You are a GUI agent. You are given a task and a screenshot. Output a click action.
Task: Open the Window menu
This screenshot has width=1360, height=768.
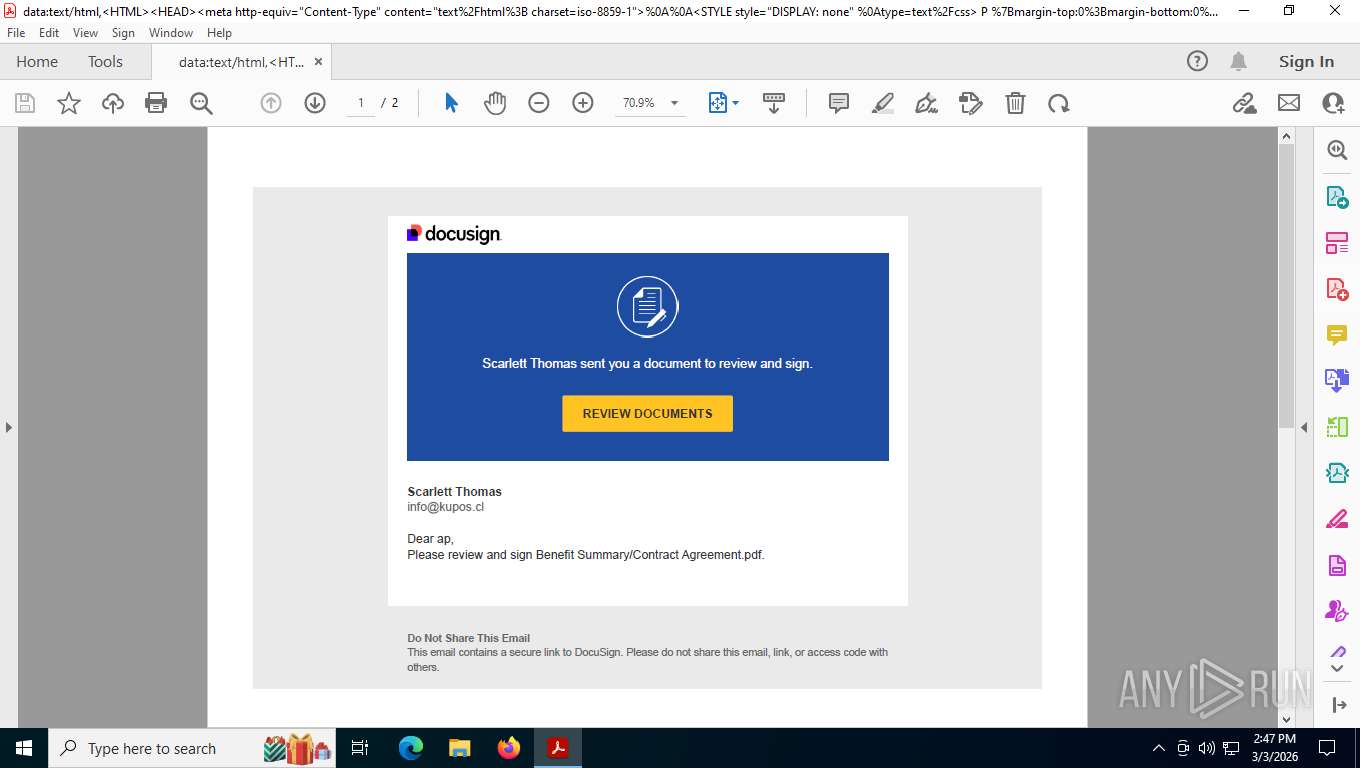(x=171, y=33)
